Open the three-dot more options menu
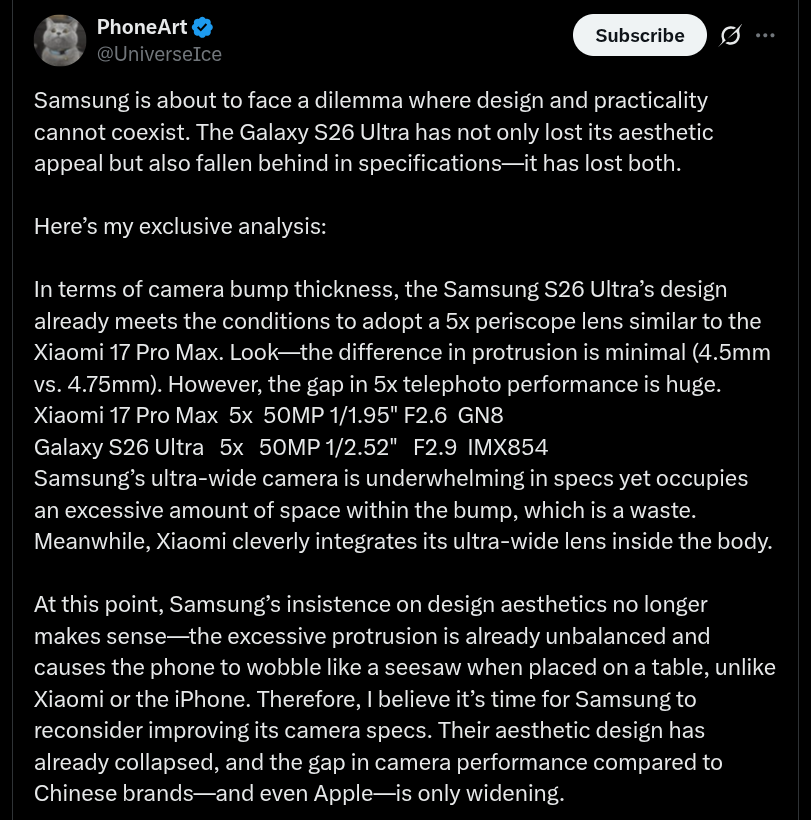The height and width of the screenshot is (820, 811). click(765, 35)
